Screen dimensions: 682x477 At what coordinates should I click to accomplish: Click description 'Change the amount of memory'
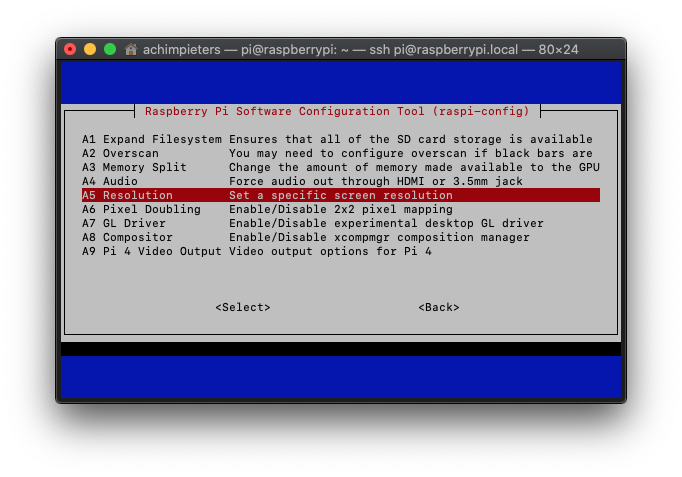coord(327,167)
